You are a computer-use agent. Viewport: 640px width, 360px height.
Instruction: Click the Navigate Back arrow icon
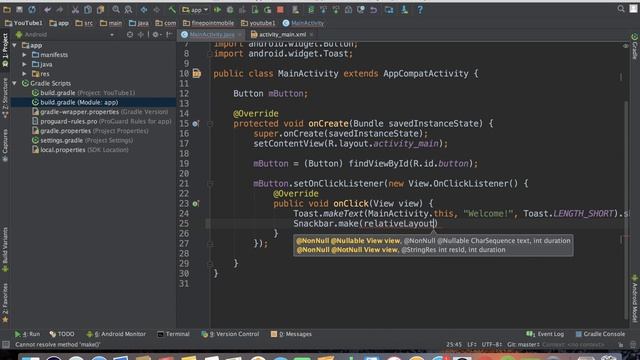pos(144,9)
